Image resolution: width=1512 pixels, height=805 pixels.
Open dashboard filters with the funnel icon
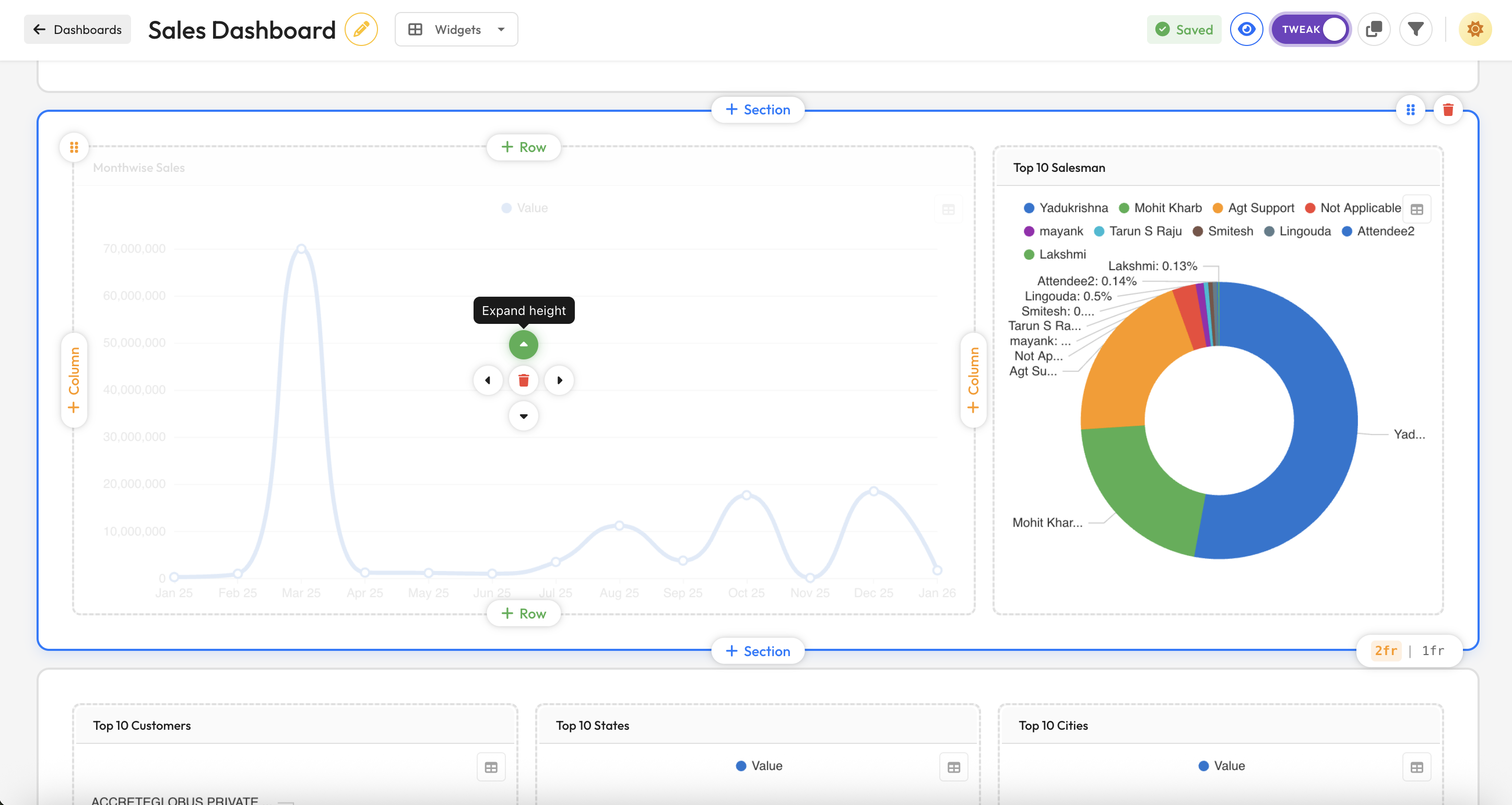coord(1416,29)
